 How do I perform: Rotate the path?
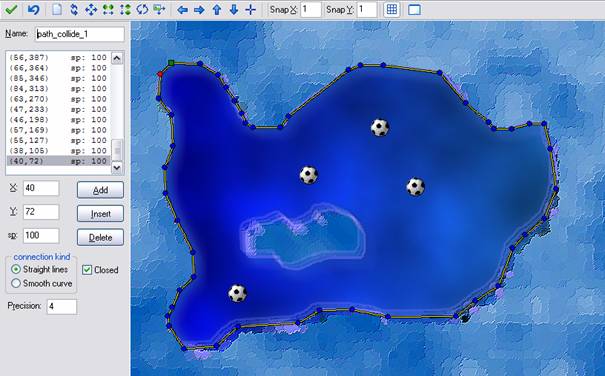click(x=142, y=9)
